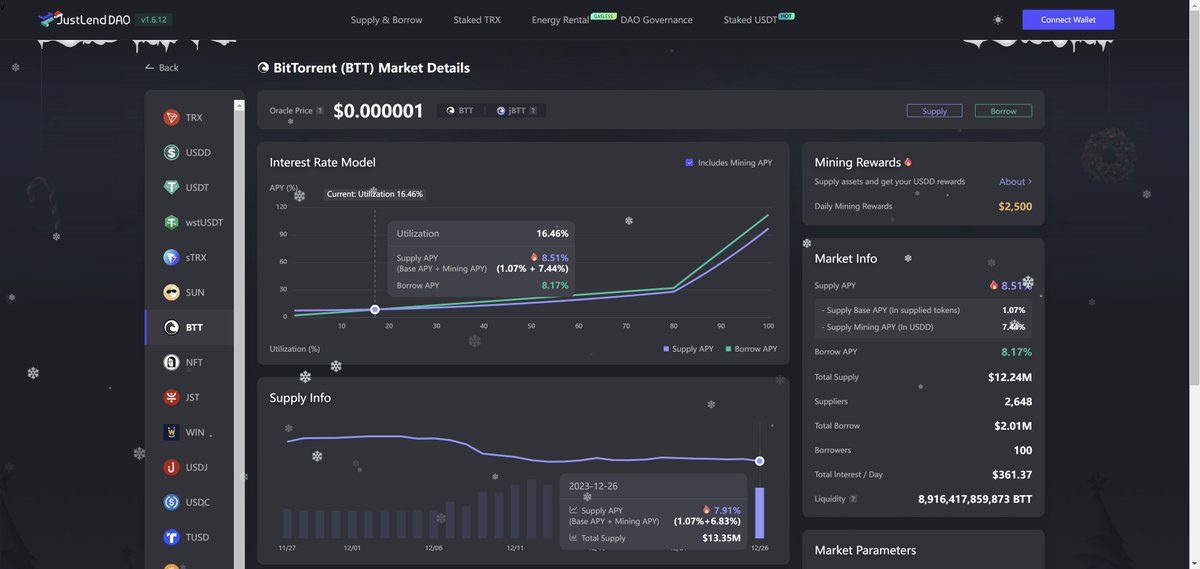
Task: Select wstUSDT token icon in sidebar
Action: [x=171, y=223]
